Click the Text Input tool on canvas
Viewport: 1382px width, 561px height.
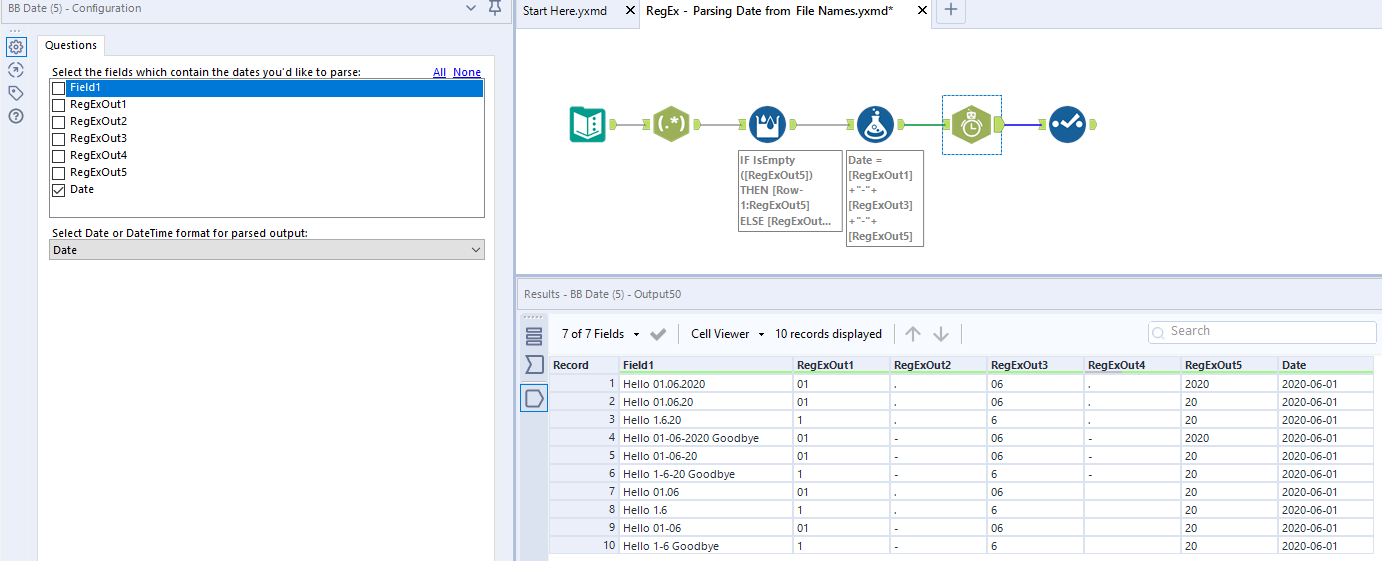click(587, 124)
